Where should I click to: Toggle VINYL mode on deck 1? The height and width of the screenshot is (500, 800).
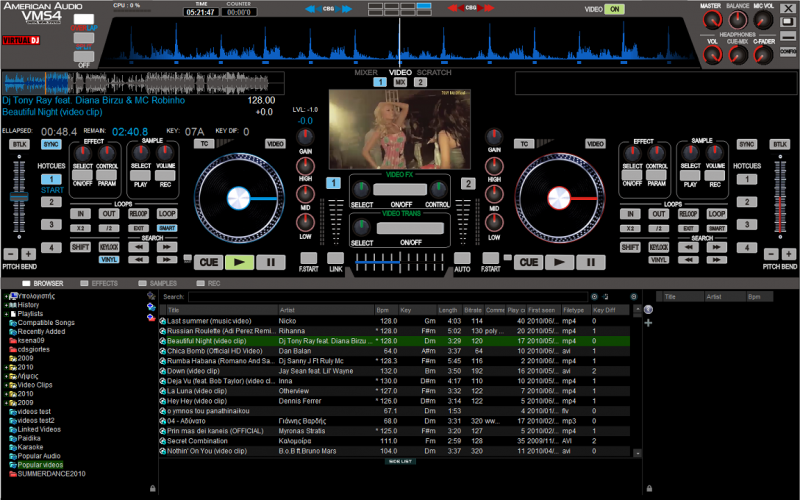(x=109, y=260)
